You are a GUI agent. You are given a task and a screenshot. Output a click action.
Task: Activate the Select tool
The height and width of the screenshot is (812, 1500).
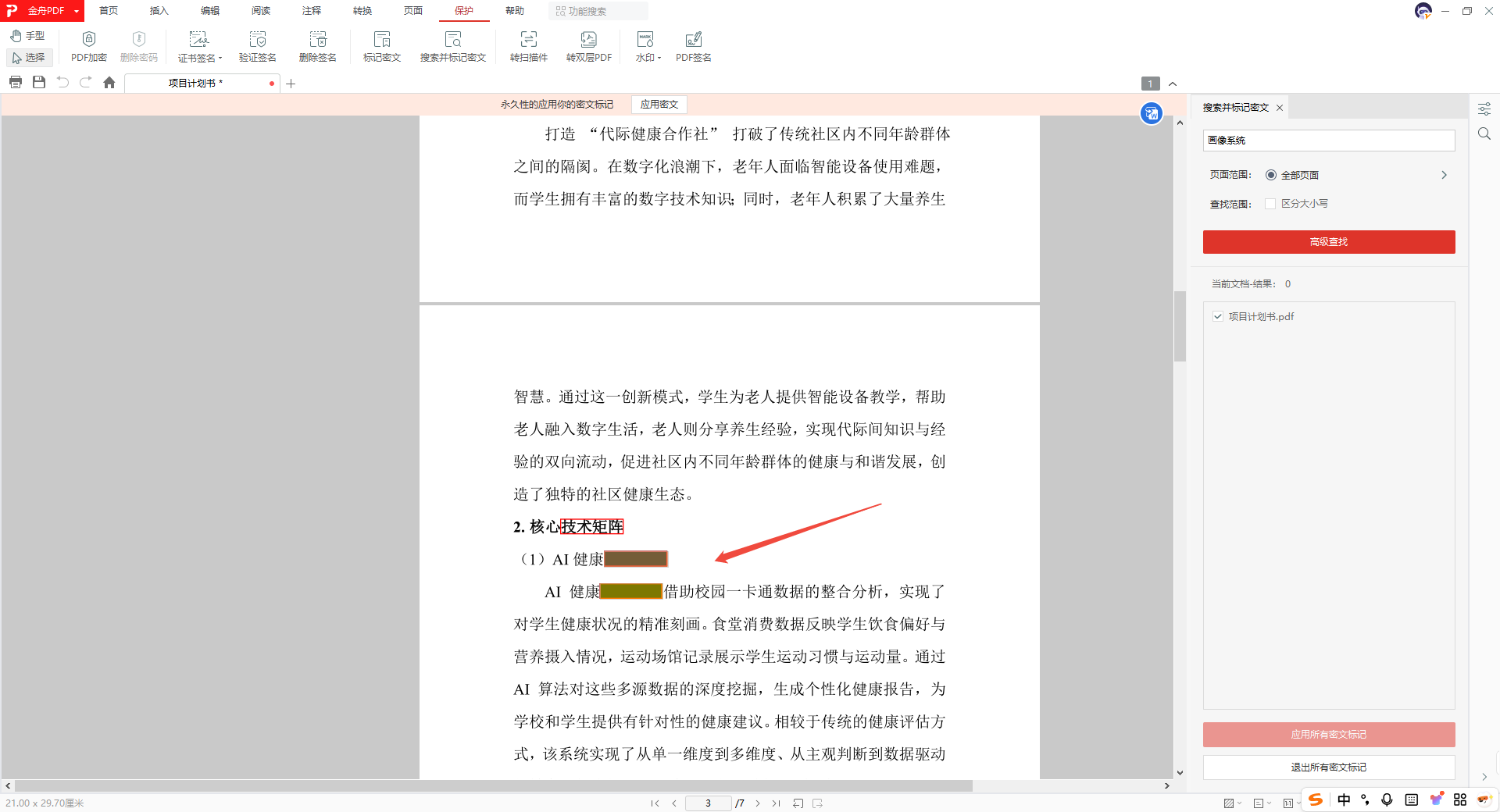coord(29,58)
